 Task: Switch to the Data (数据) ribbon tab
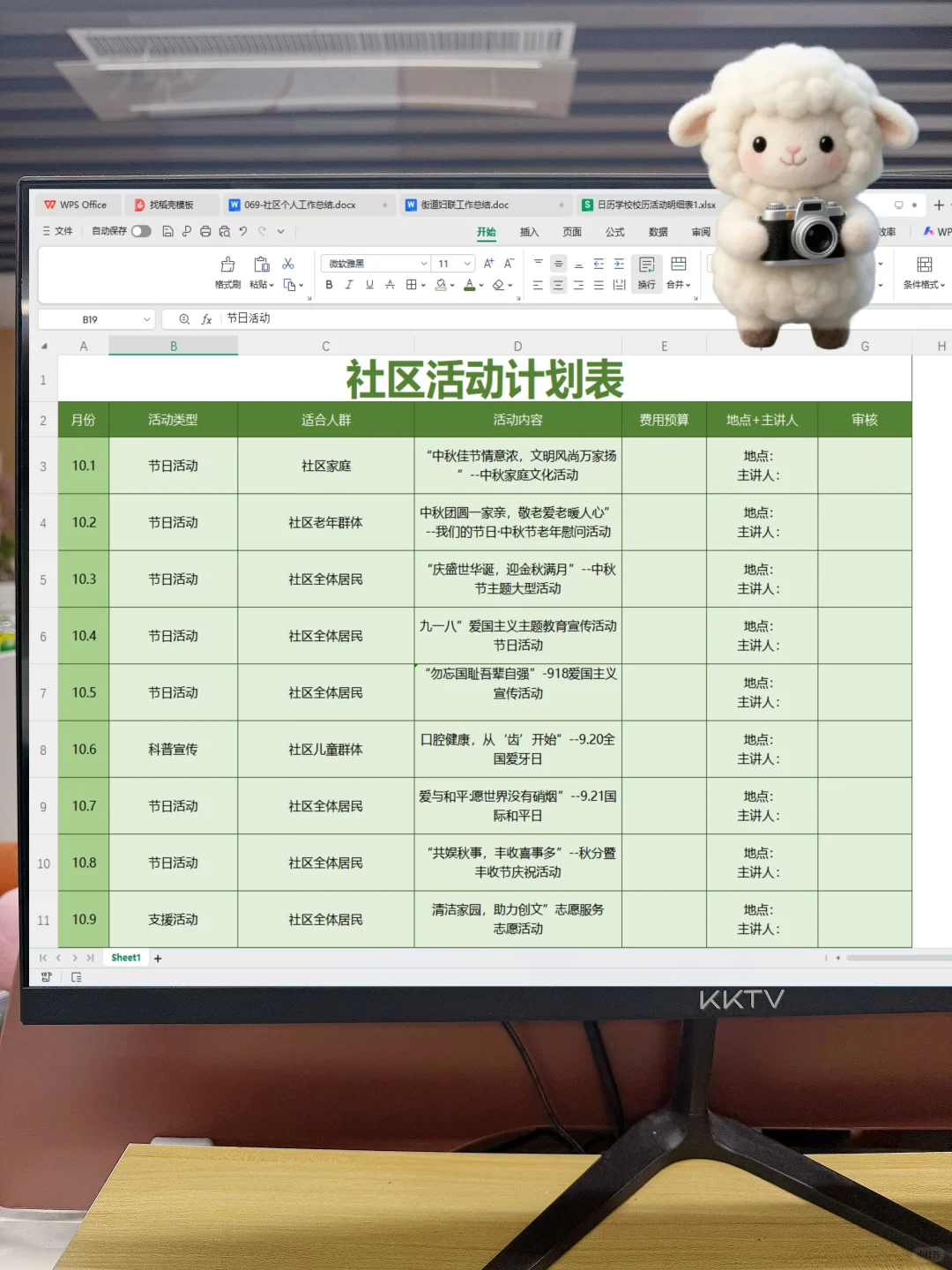[x=658, y=232]
